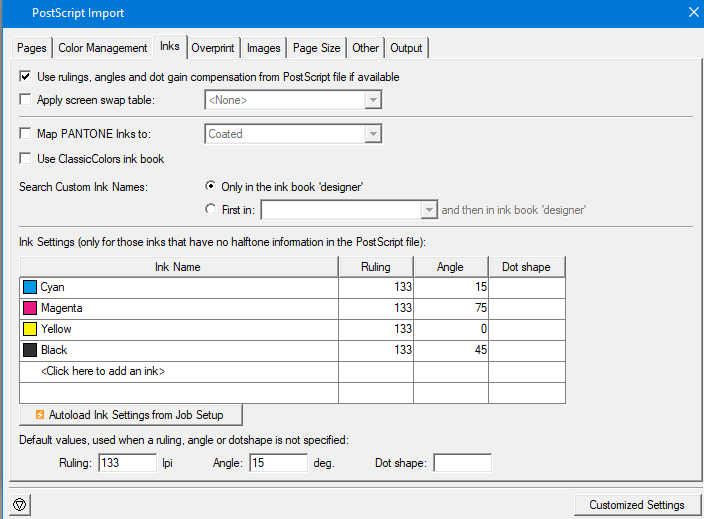
Task: Click the default Ruling input field
Action: (128, 462)
